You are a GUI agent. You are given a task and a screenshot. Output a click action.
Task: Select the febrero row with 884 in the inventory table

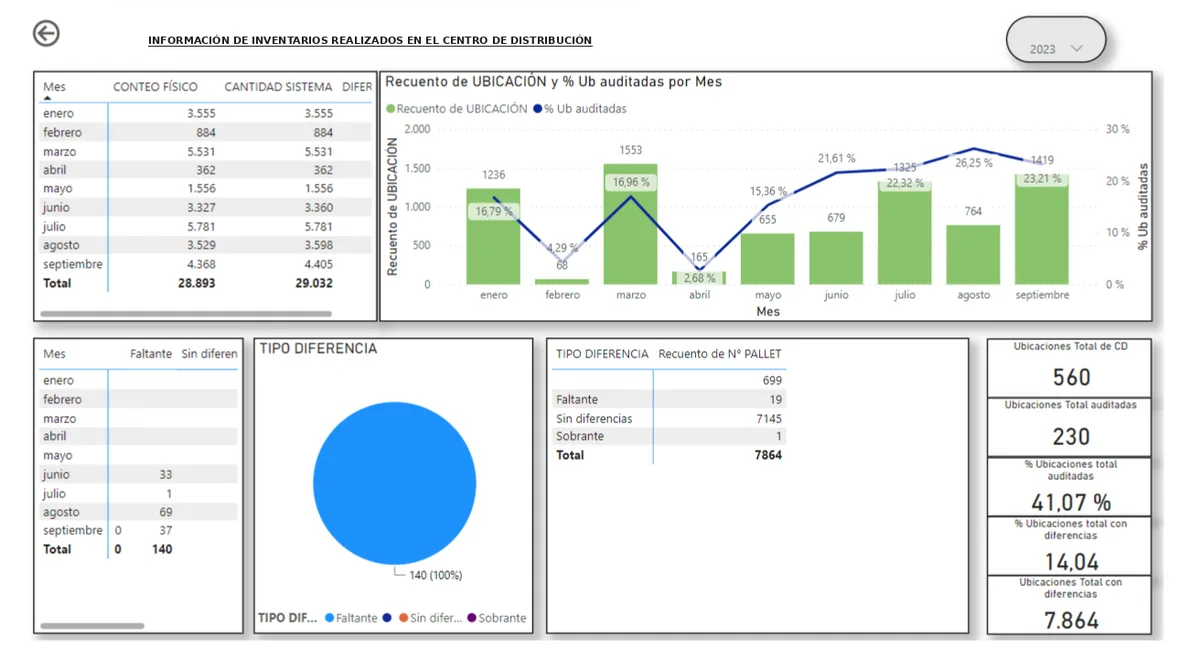[x=205, y=132]
